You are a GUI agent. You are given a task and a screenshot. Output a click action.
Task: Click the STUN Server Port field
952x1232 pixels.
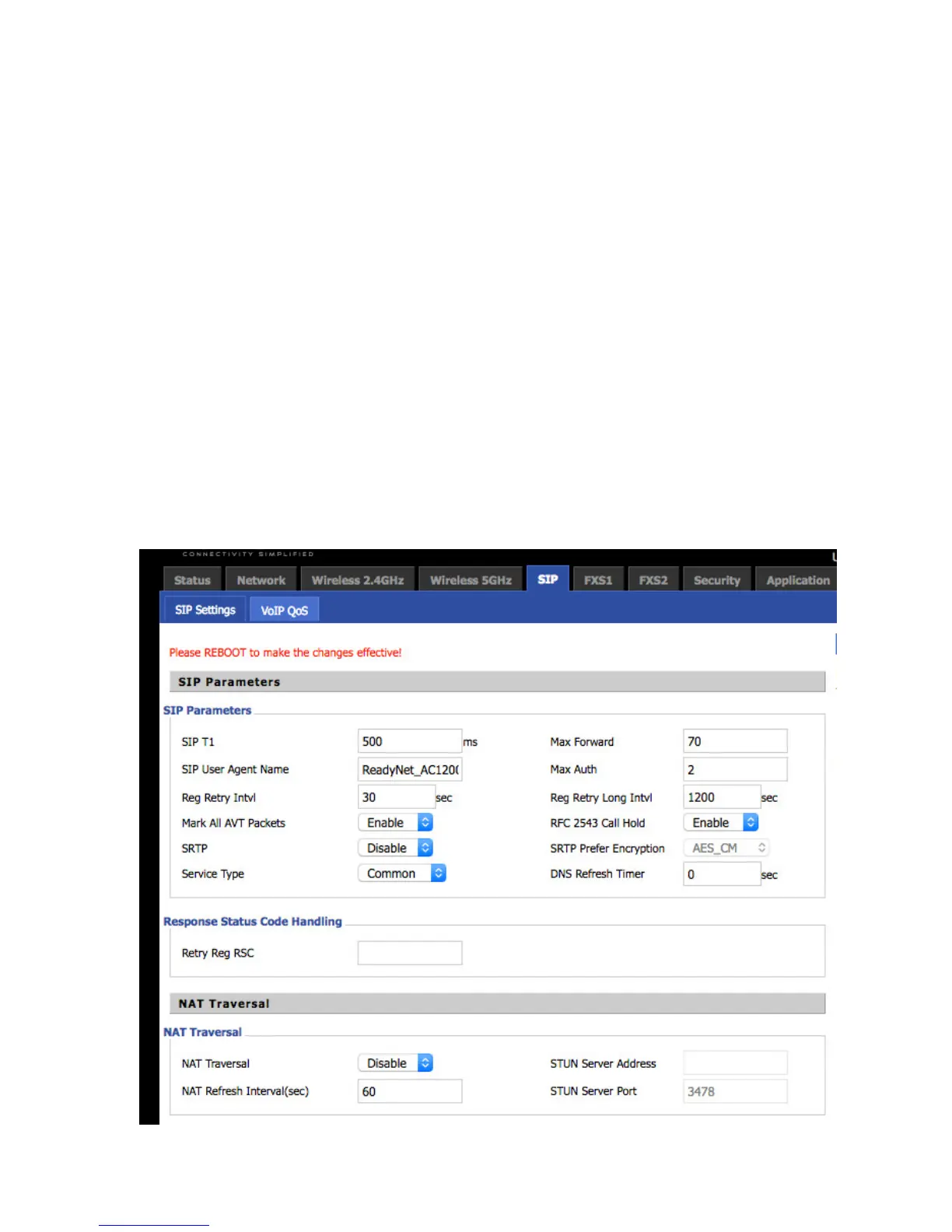click(735, 1091)
